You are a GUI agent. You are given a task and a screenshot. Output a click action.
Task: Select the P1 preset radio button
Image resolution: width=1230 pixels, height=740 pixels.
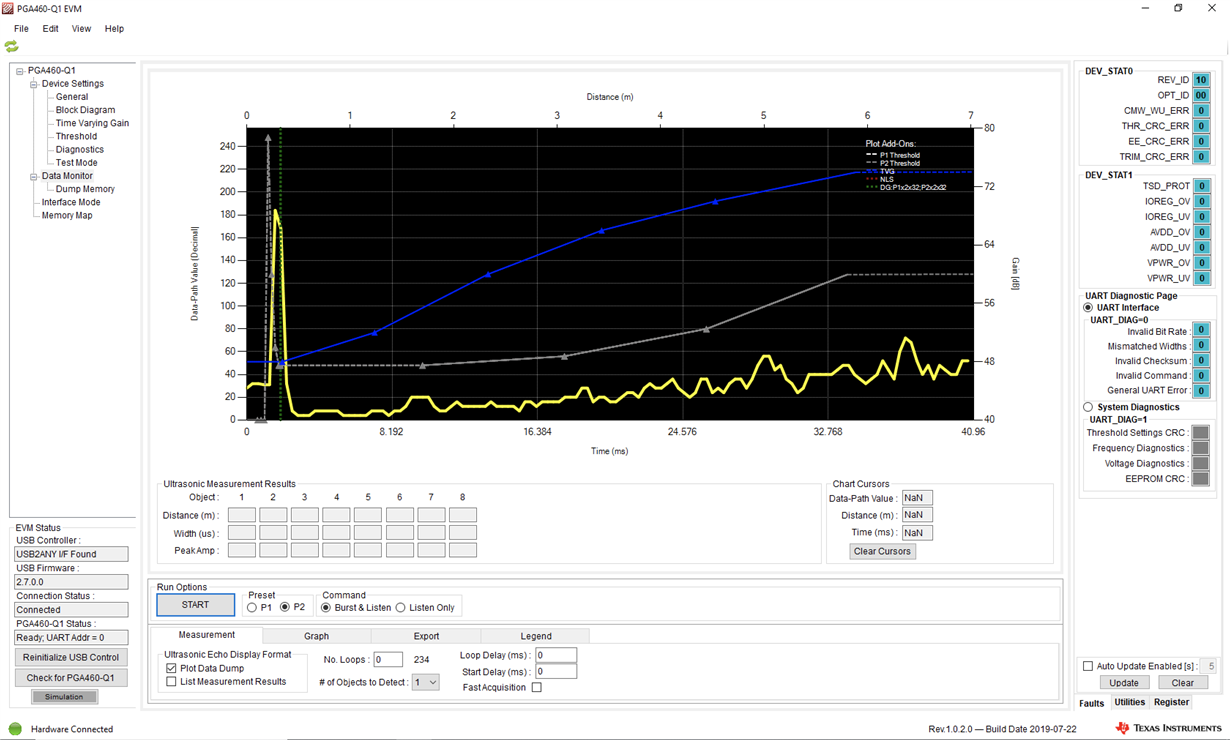(252, 608)
